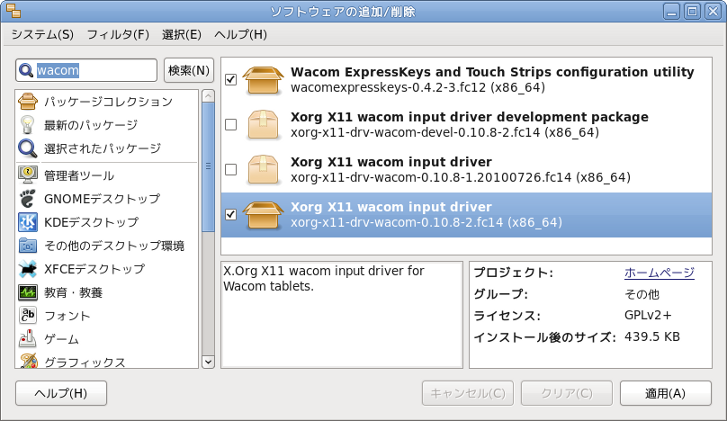The height and width of the screenshot is (421, 727).
Task: Click the admin tools monitor icon
Action: 27,175
